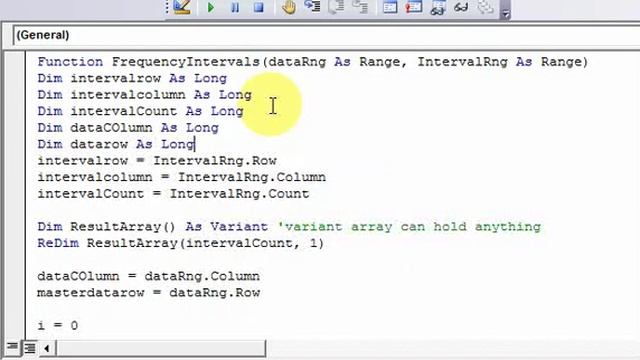Viewport: 640px width, 360px height.
Task: Click the 'Dim ResultArray() As Variant' statement
Action: [153, 227]
